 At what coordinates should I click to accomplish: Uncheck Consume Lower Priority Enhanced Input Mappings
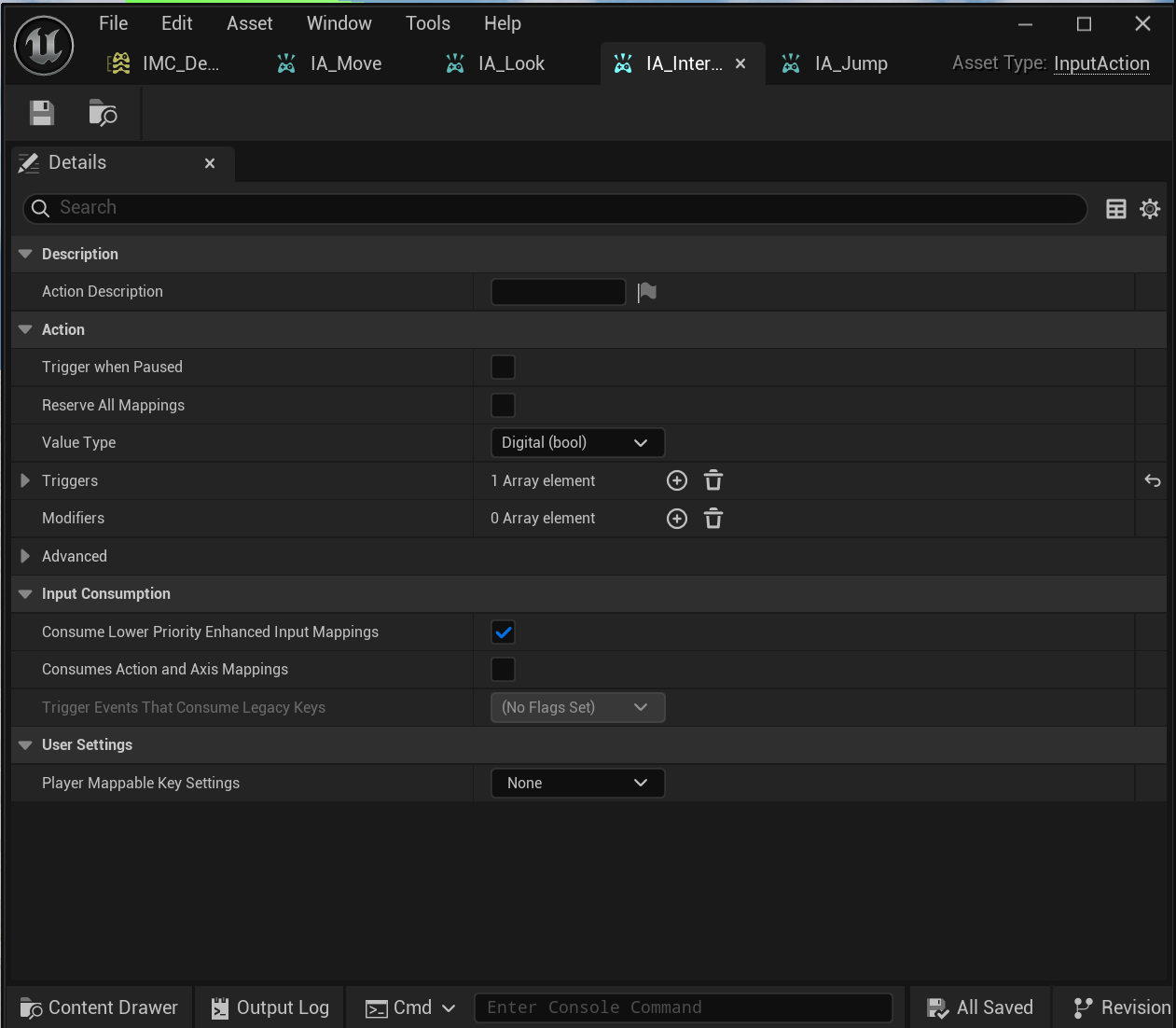tap(503, 632)
